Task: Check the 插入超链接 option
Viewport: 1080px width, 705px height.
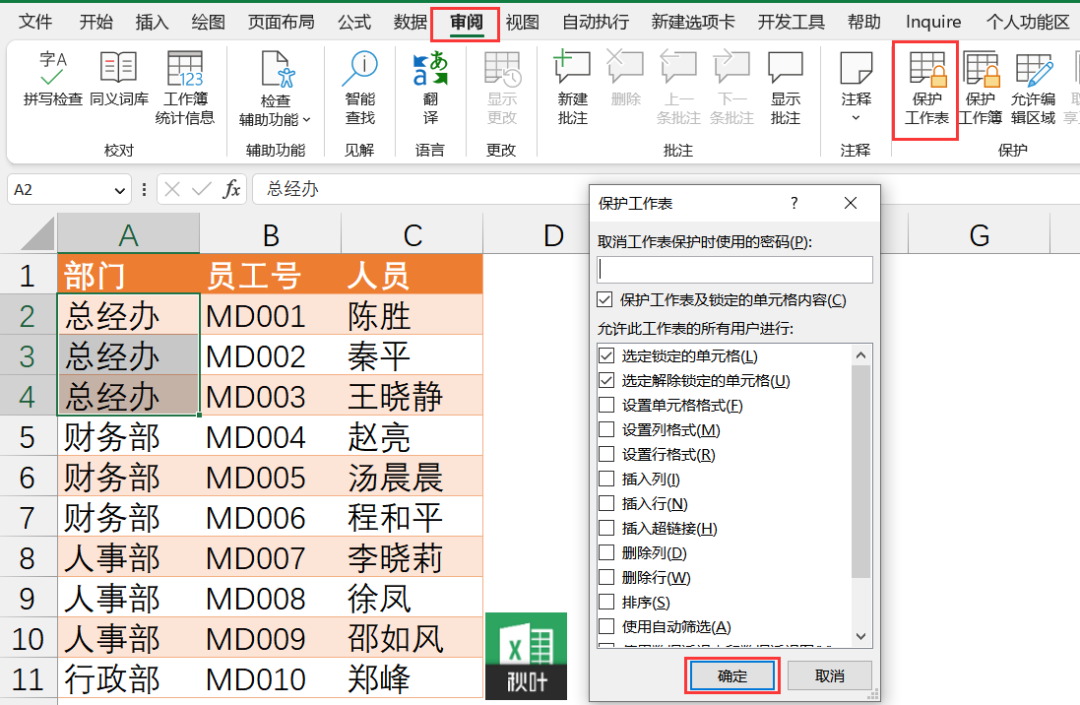Action: (606, 528)
